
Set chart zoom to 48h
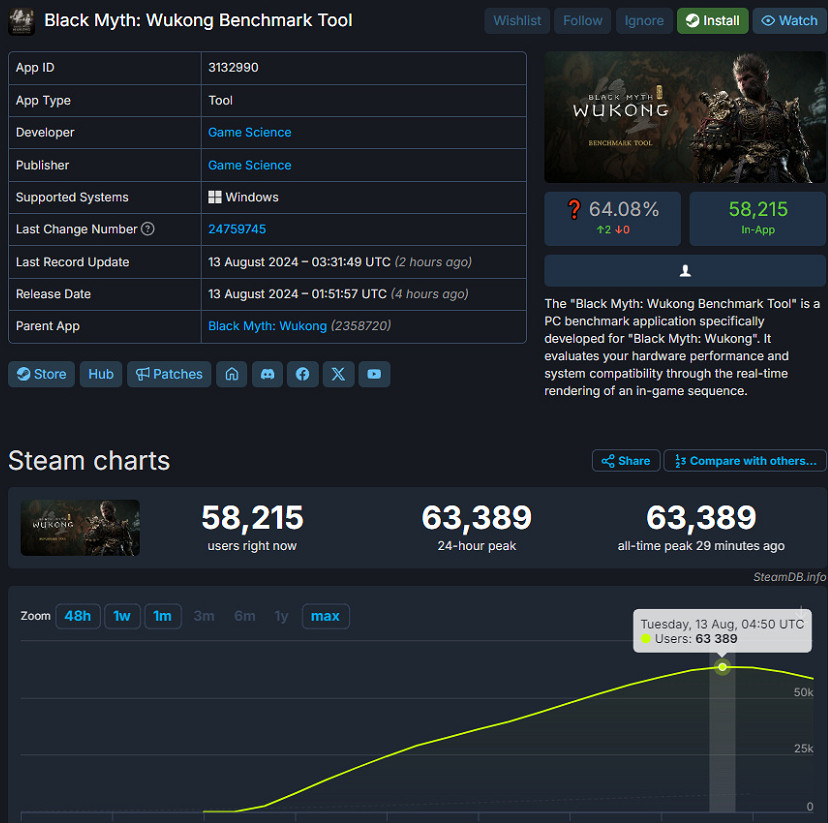[x=77, y=616]
